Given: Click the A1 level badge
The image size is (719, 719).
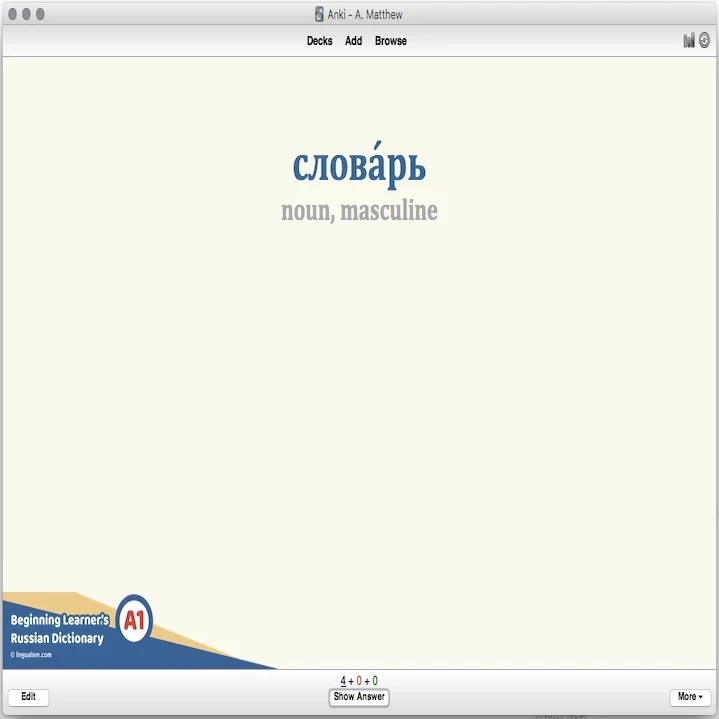Looking at the screenshot, I should (134, 620).
